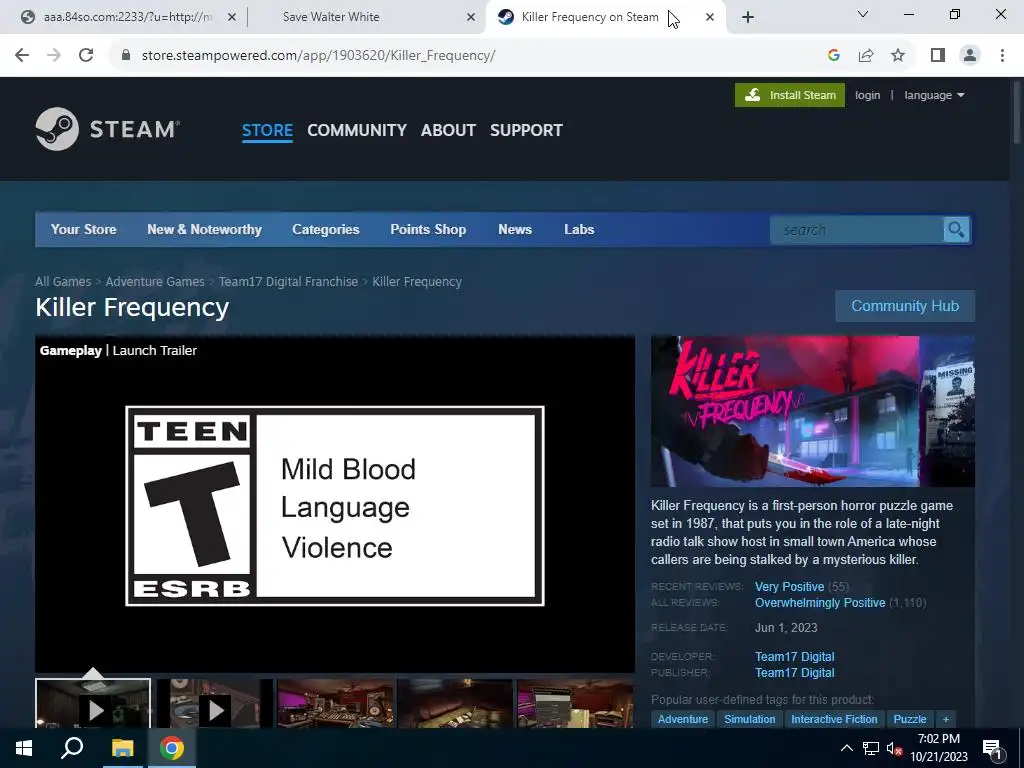This screenshot has height=768, width=1024.
Task: Open the COMMUNITY menu
Action: [357, 130]
